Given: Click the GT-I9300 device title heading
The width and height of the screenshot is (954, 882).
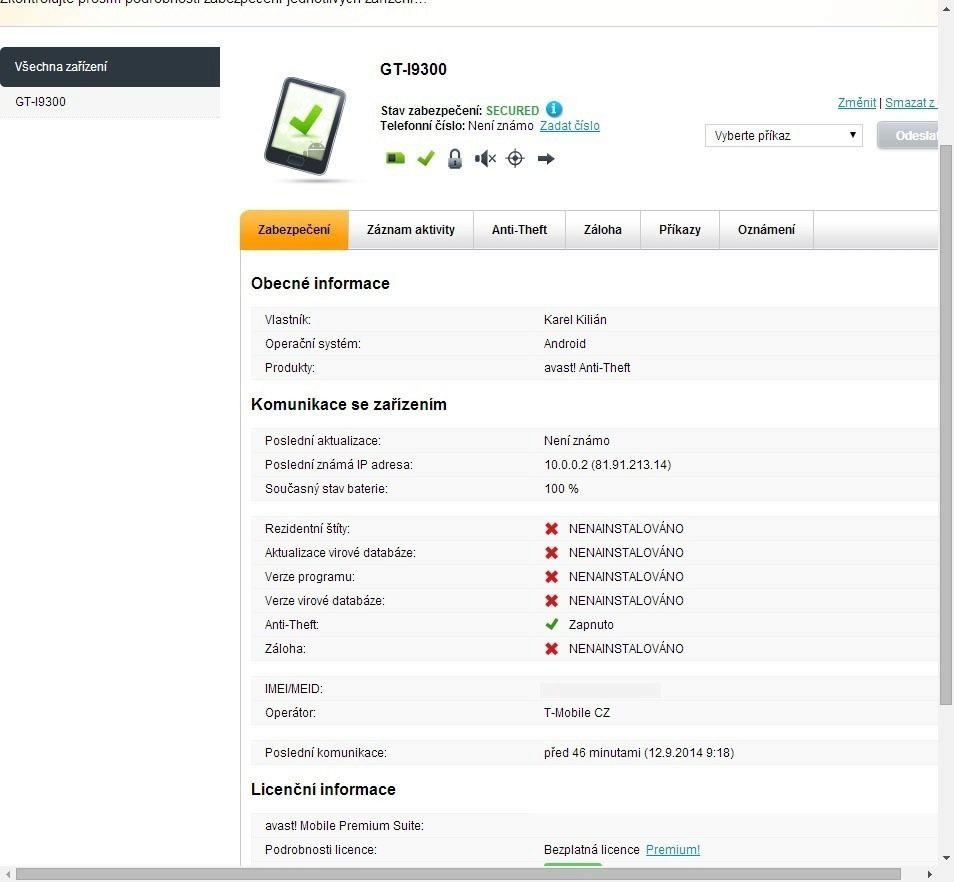Looking at the screenshot, I should point(413,69).
